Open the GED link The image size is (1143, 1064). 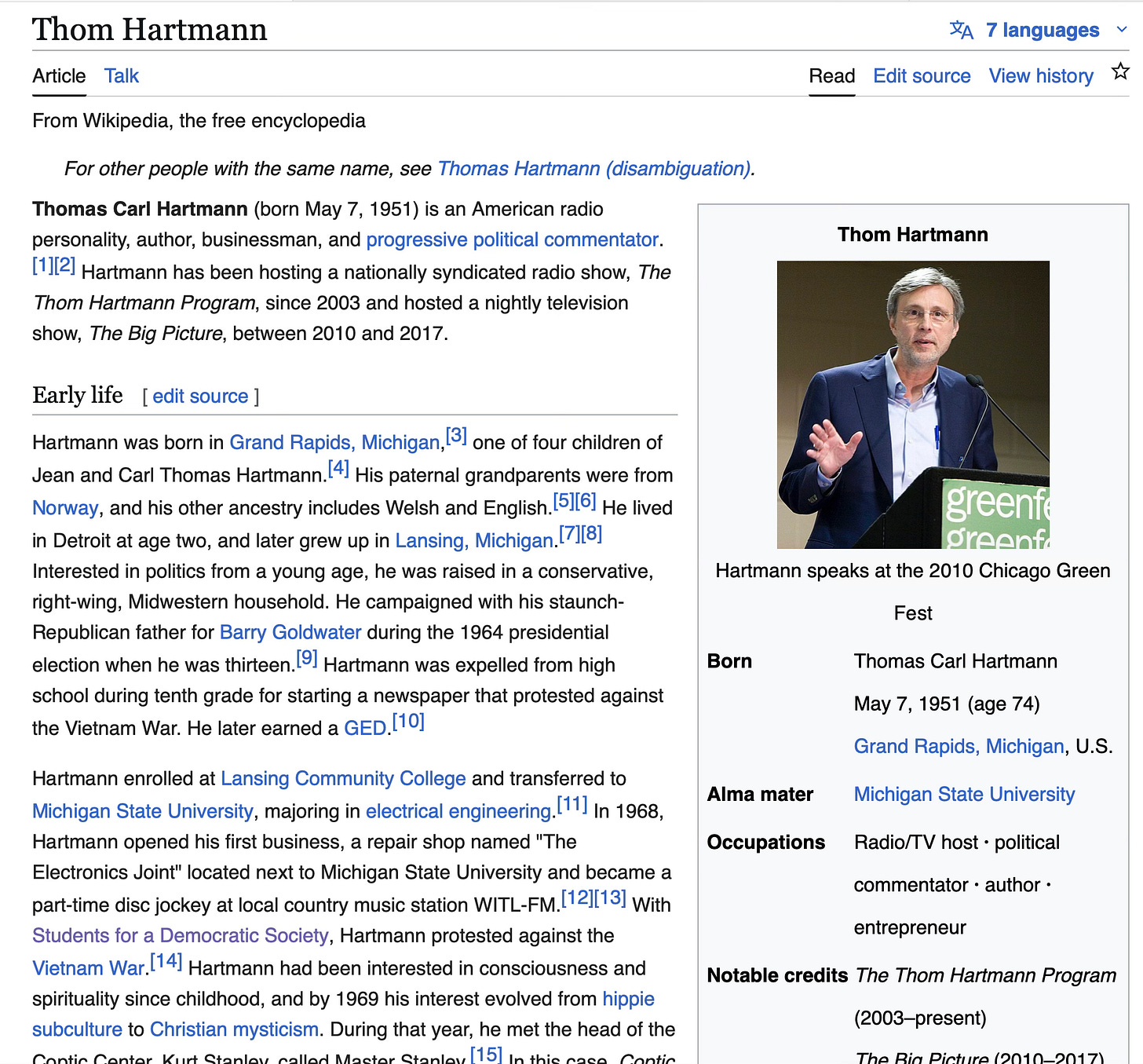(365, 729)
